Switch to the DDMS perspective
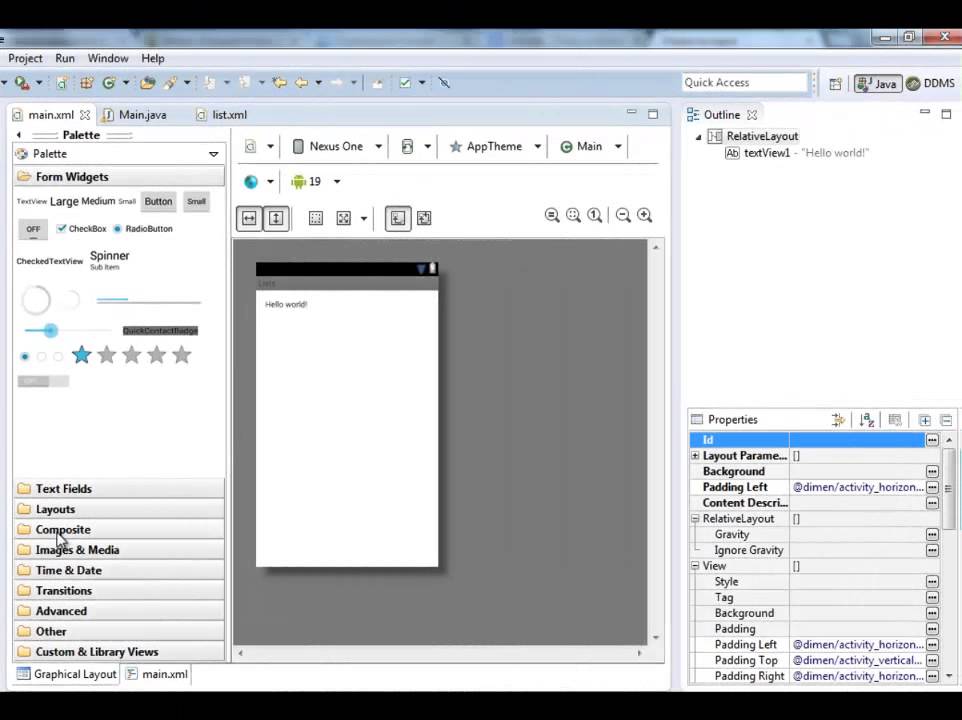This screenshot has height=720, width=962. [931, 83]
